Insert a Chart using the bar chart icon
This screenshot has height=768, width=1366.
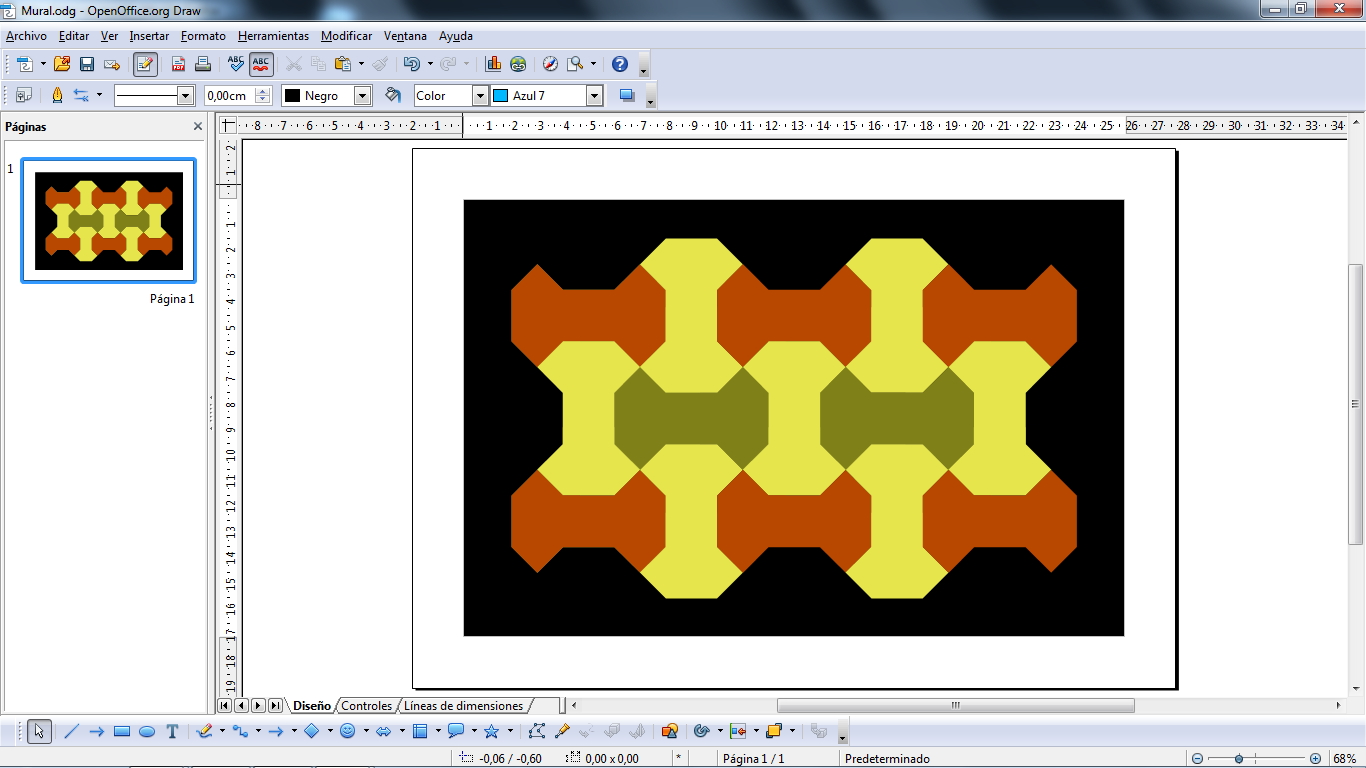[493, 64]
